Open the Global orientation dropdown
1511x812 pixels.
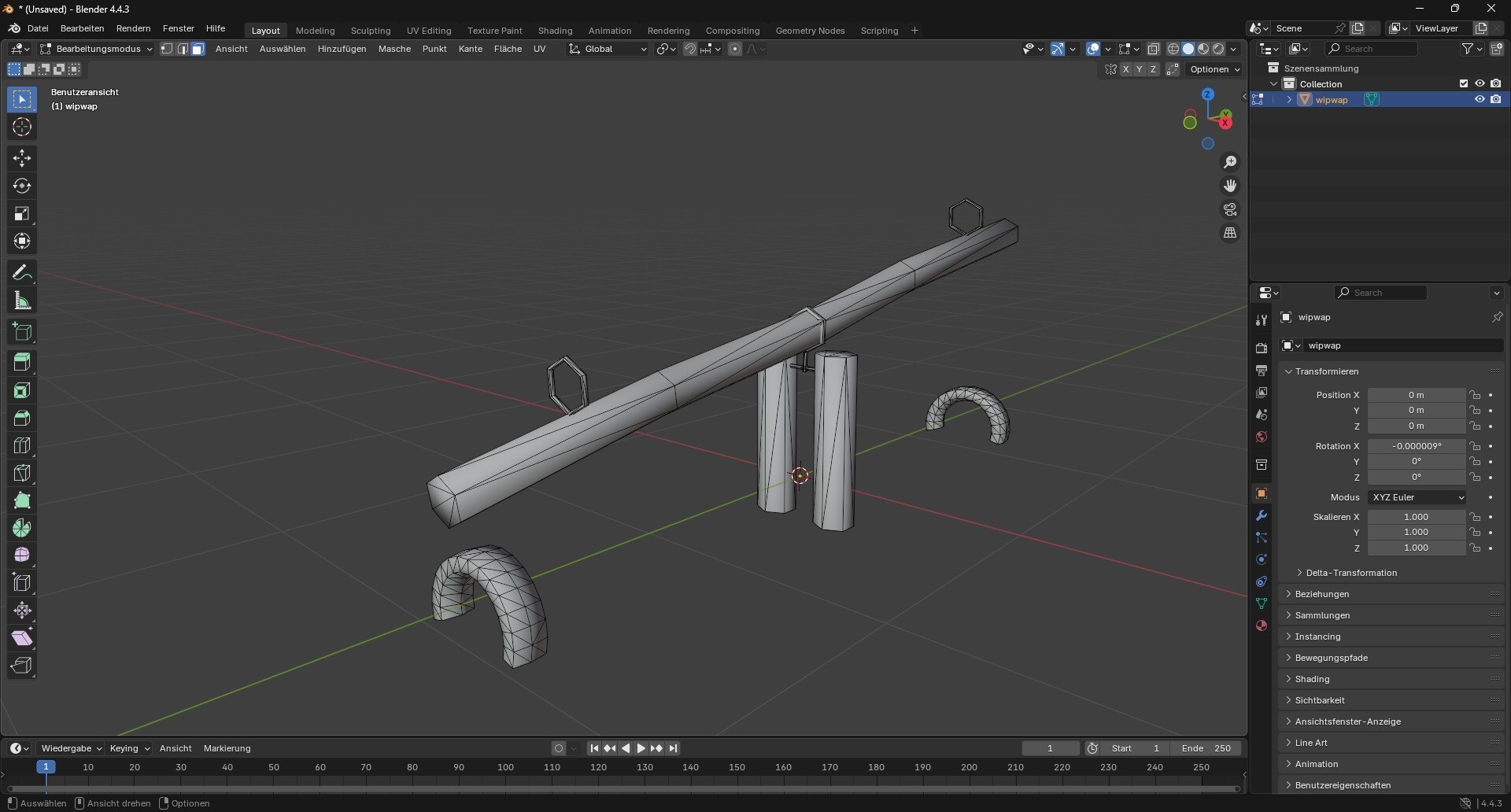pyautogui.click(x=608, y=50)
